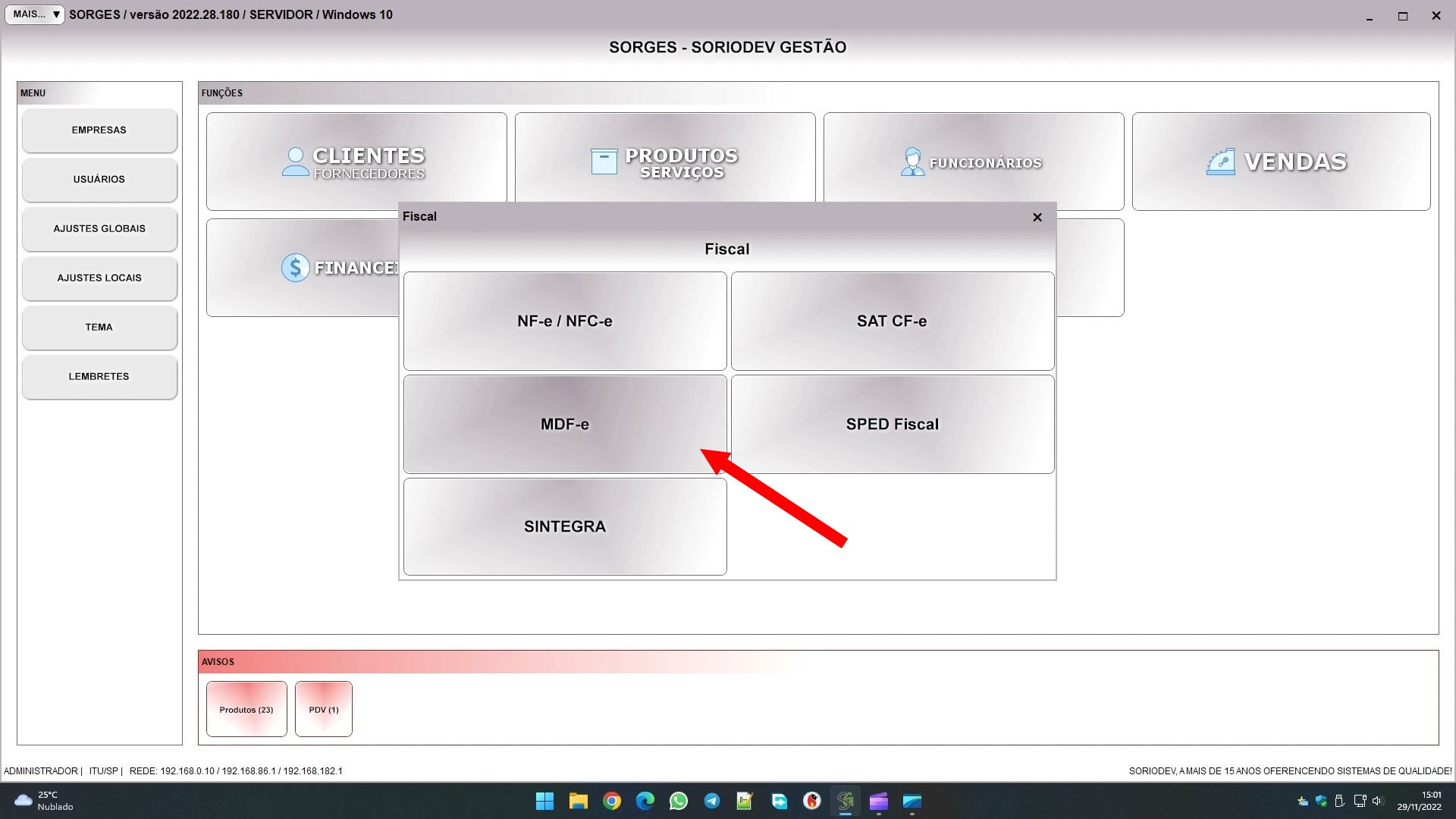This screenshot has width=1456, height=819.
Task: Click the REDE: 192.168.0.10 status text
Action: (236, 771)
